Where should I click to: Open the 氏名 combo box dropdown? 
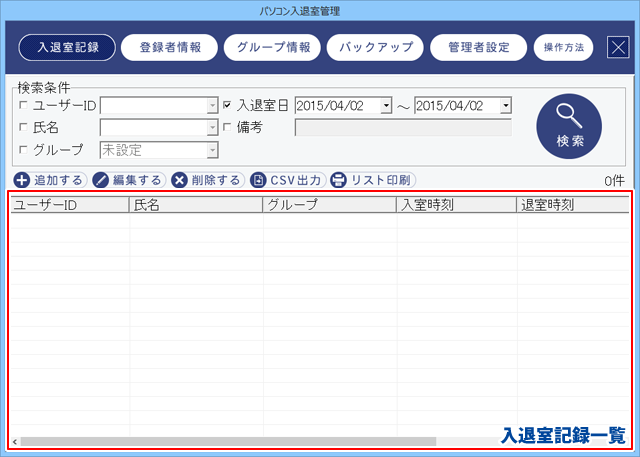click(212, 128)
